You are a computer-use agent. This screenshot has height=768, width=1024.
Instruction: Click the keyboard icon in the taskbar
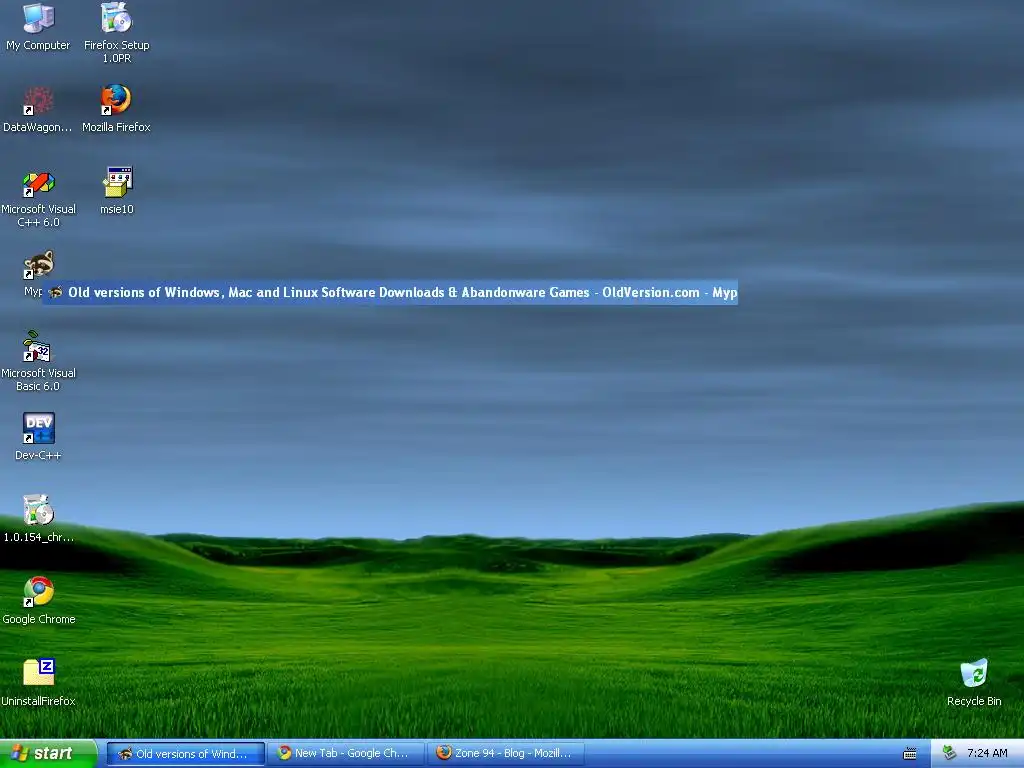(x=909, y=754)
